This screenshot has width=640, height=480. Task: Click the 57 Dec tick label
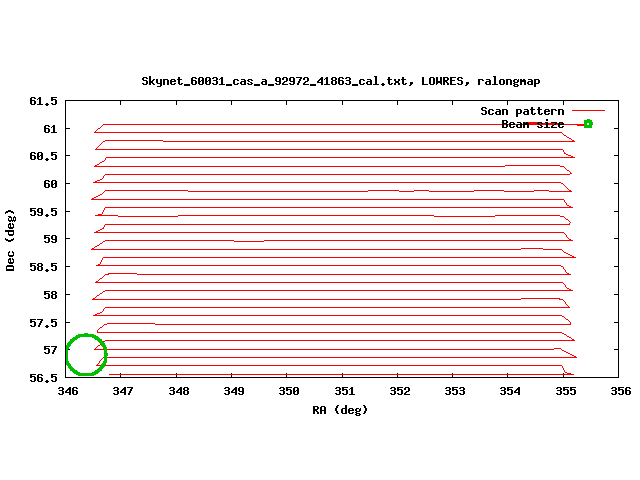tap(50, 350)
